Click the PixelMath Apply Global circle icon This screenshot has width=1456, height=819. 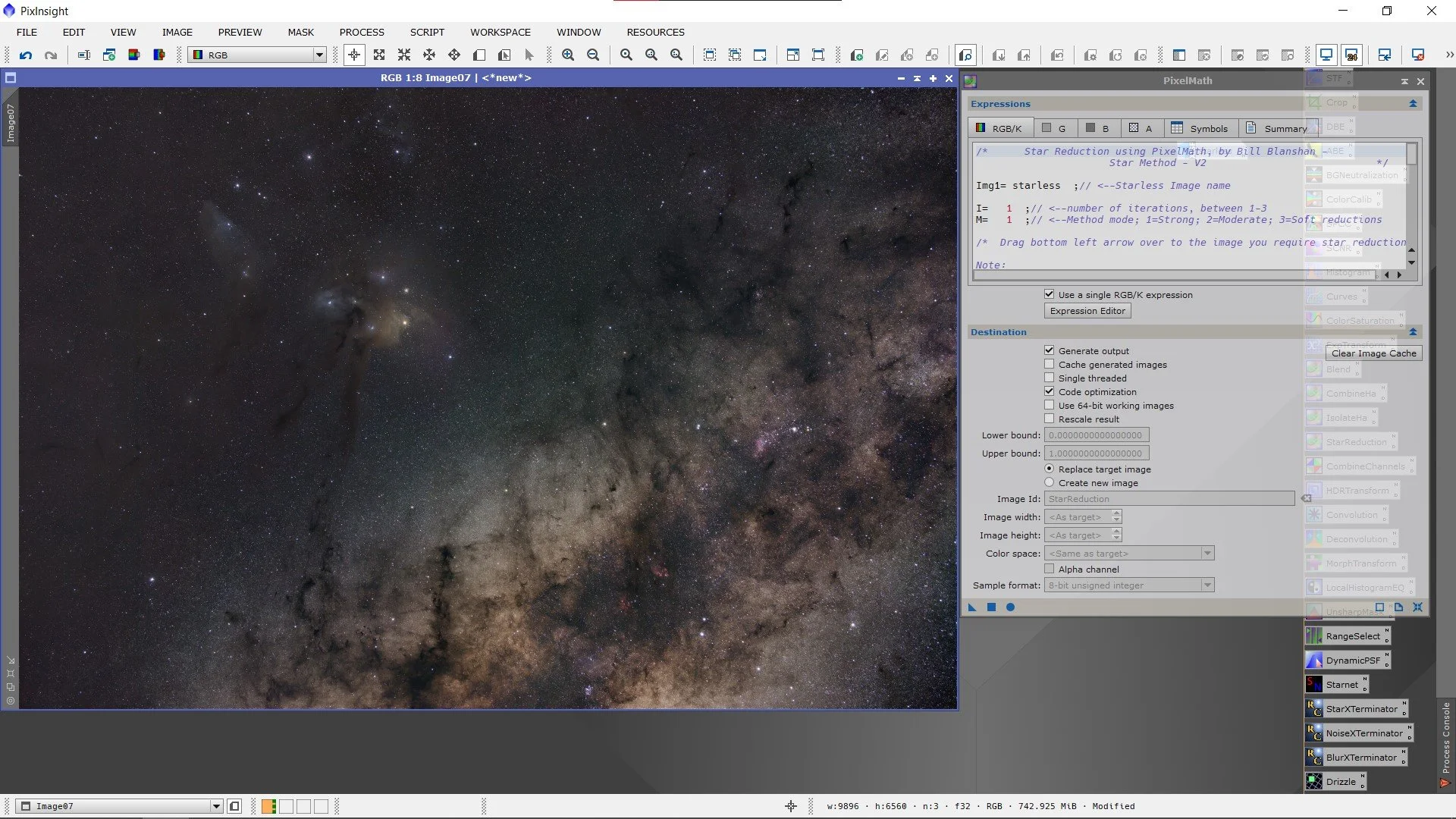1010,607
